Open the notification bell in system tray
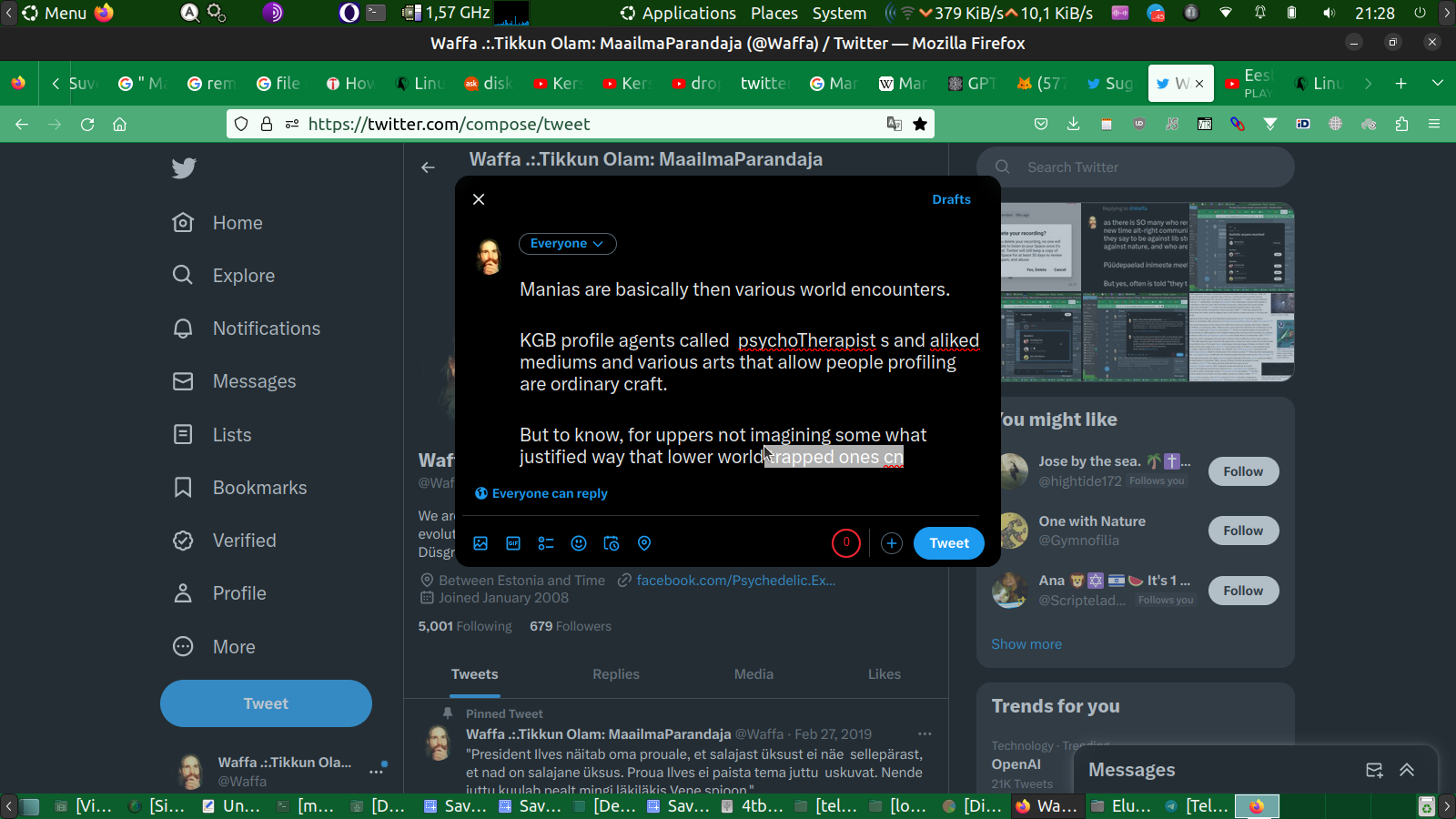The height and width of the screenshot is (819, 1456). pyautogui.click(x=1260, y=13)
